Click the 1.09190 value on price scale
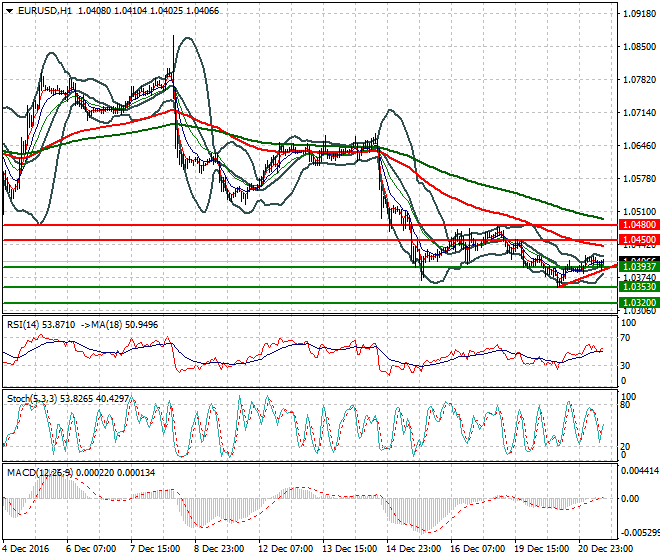Viewport: 660px width, 560px height. point(637,14)
